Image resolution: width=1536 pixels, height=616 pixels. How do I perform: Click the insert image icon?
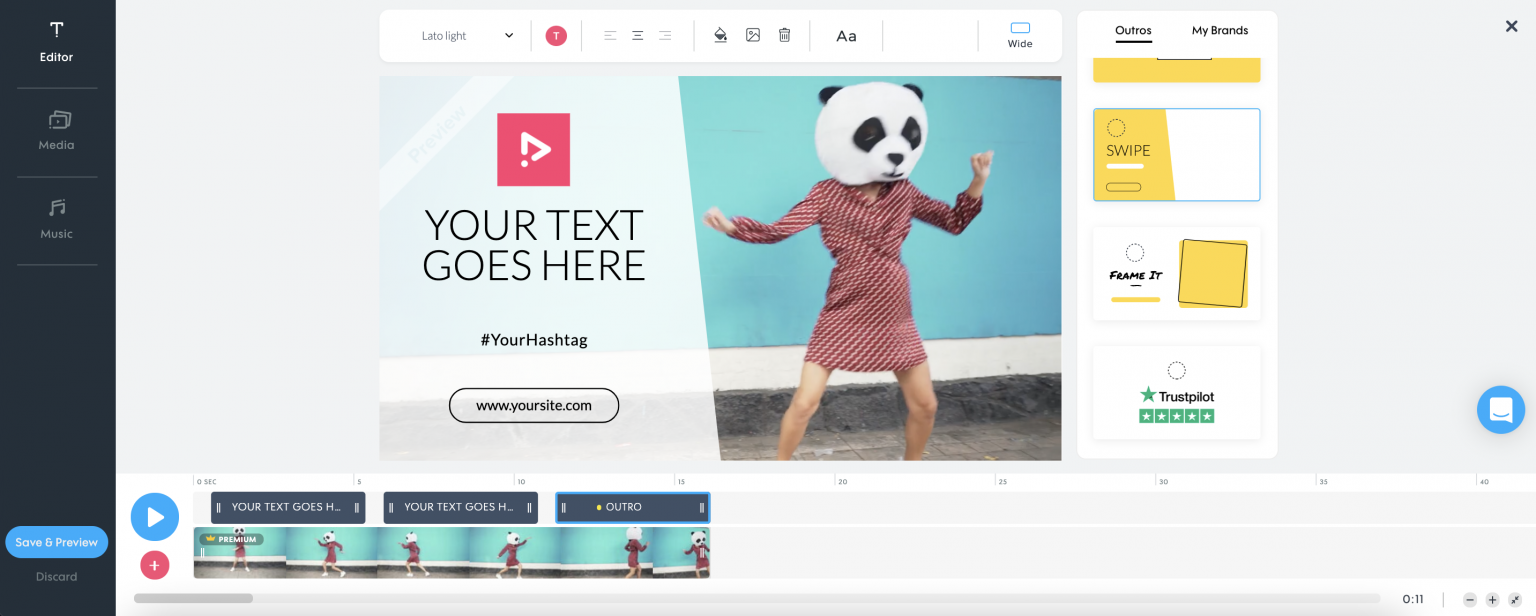[753, 36]
